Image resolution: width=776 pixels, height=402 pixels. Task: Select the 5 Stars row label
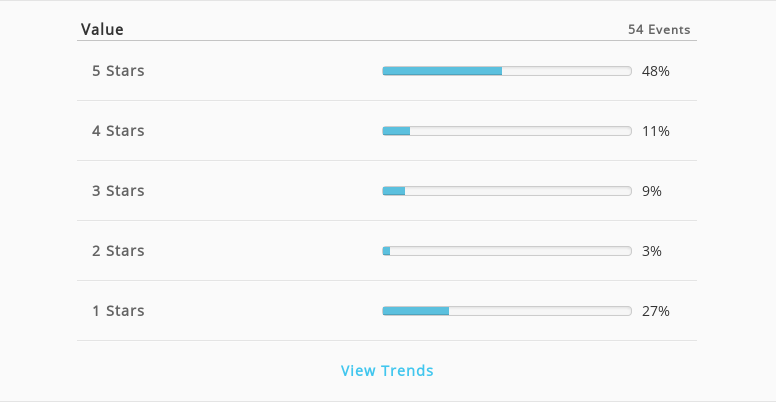click(118, 71)
